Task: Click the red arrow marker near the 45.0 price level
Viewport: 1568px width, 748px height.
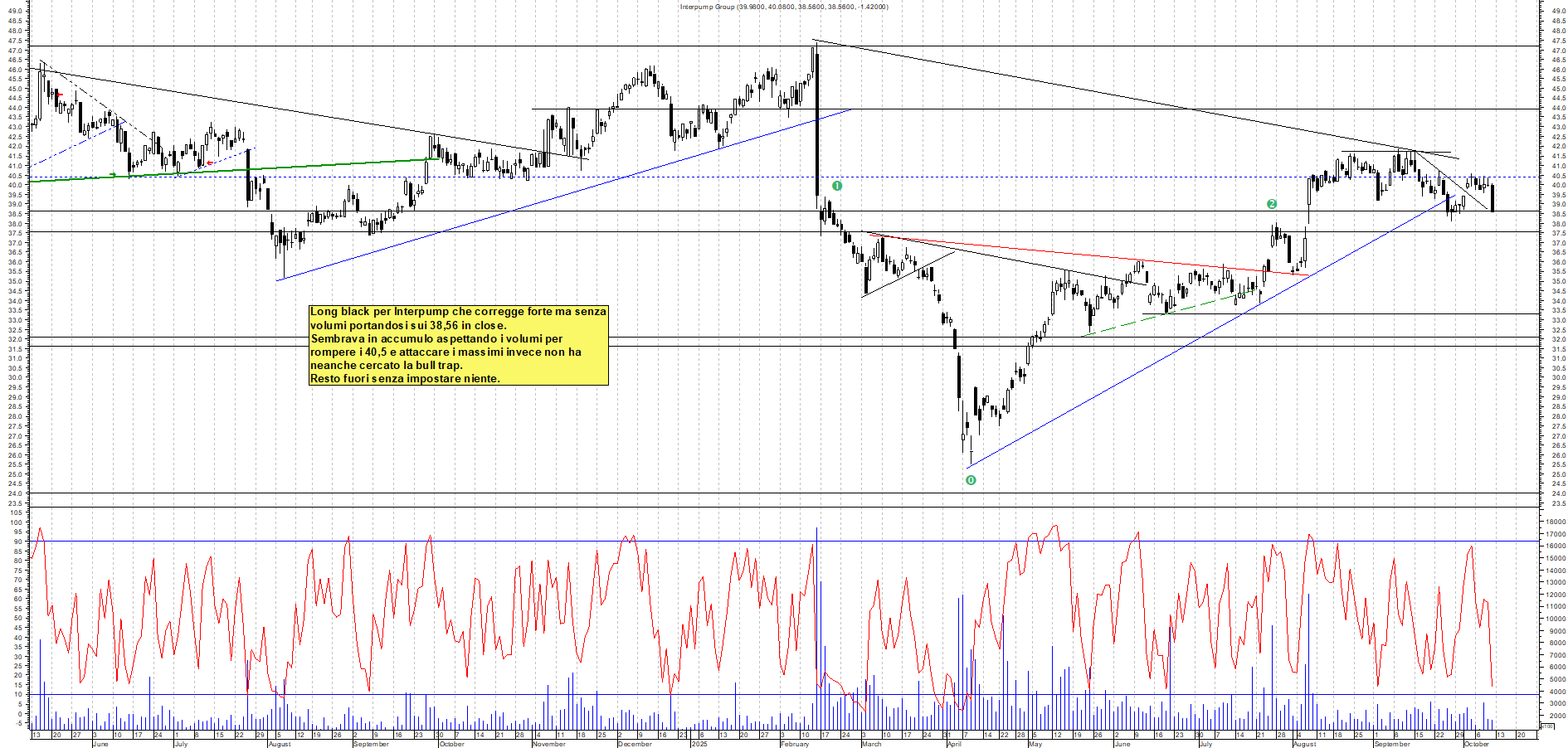Action: coord(59,95)
